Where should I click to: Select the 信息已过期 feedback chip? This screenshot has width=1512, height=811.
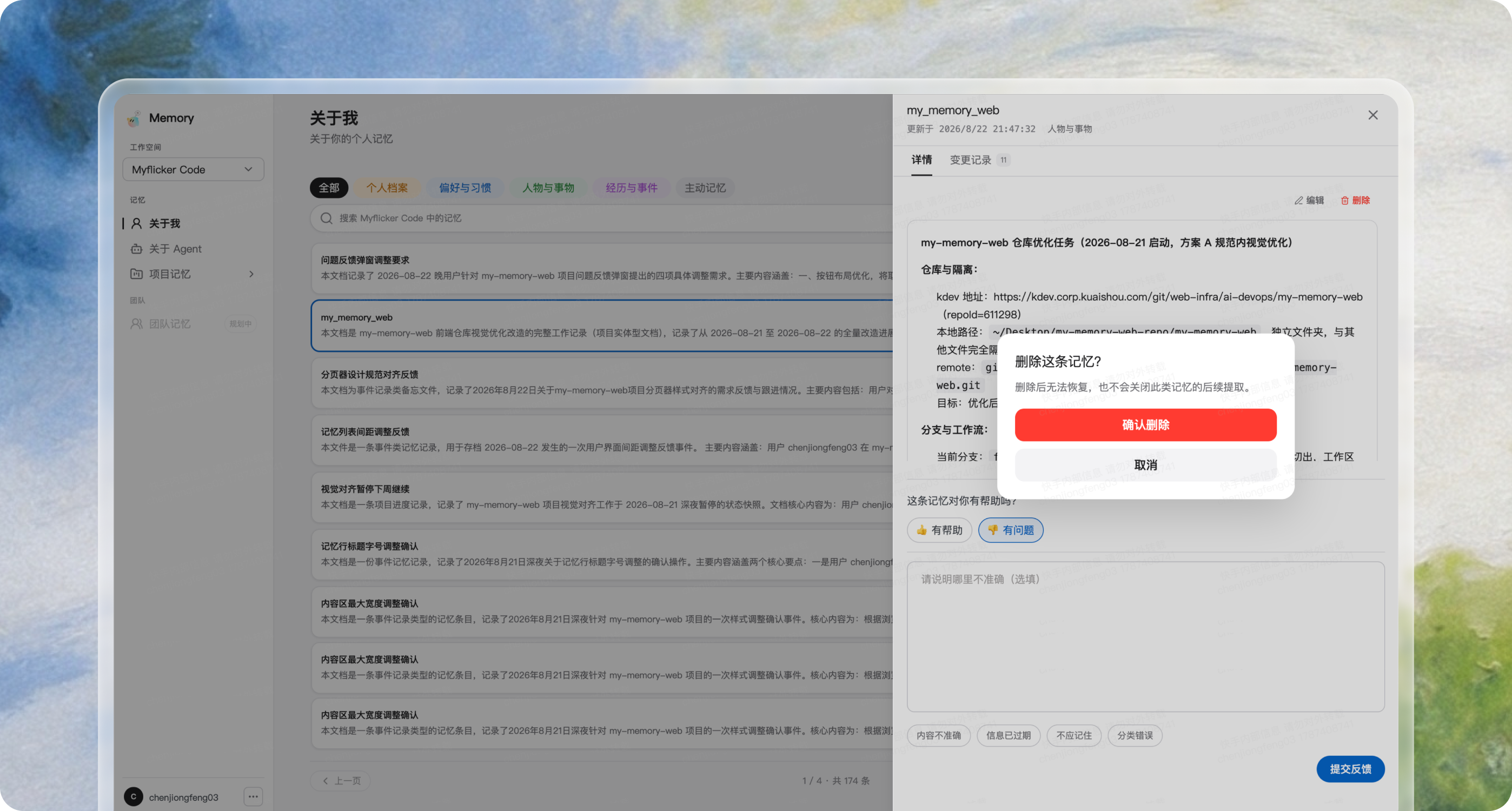pos(1009,735)
